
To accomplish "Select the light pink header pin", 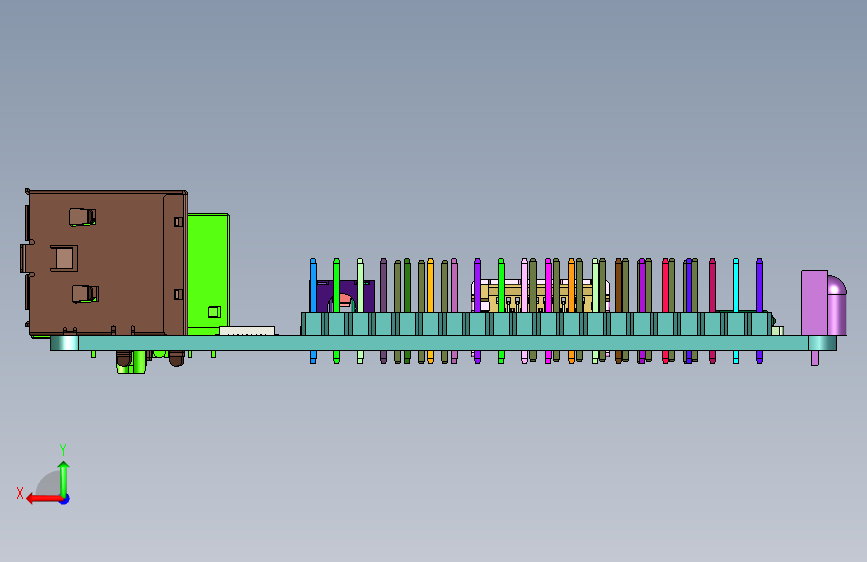I will pyautogui.click(x=524, y=285).
